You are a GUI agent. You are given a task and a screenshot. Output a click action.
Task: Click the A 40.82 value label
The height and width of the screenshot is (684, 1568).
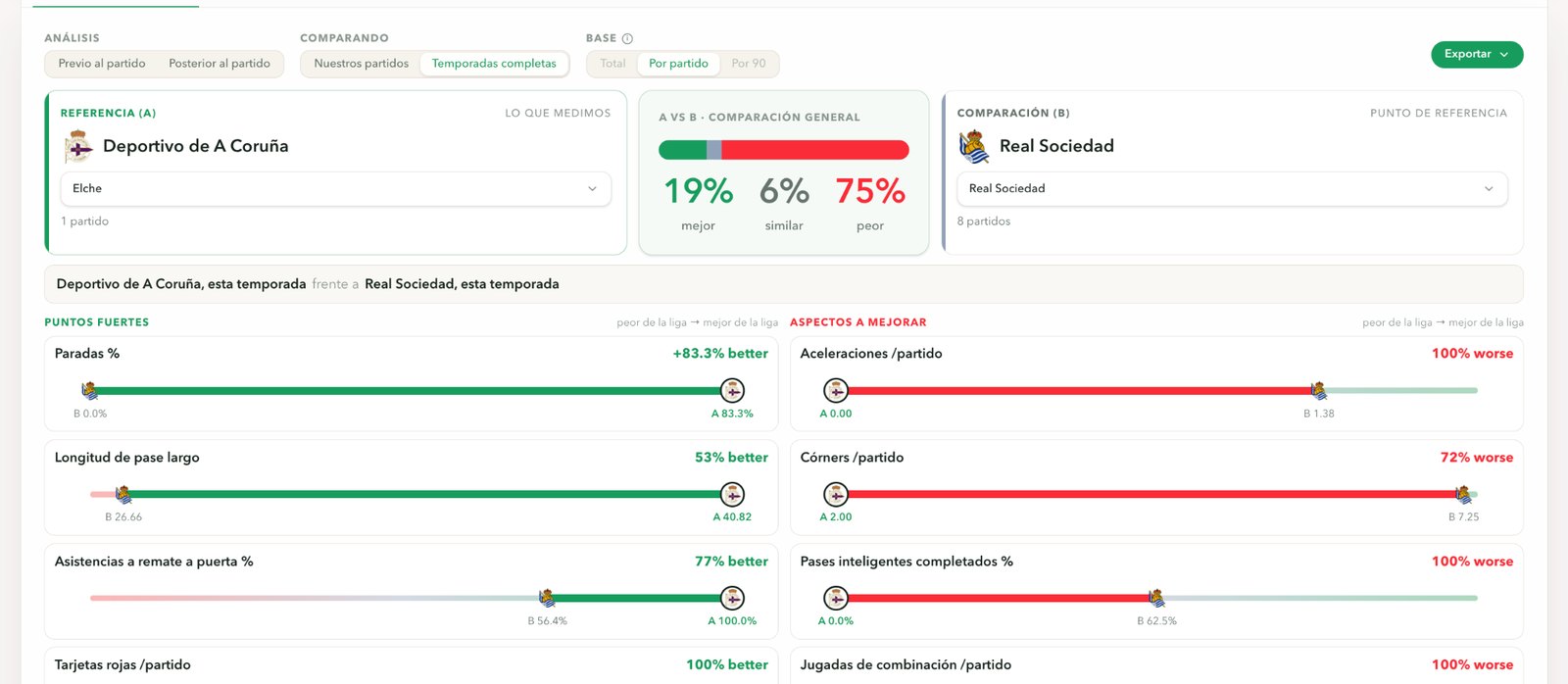[x=732, y=517]
